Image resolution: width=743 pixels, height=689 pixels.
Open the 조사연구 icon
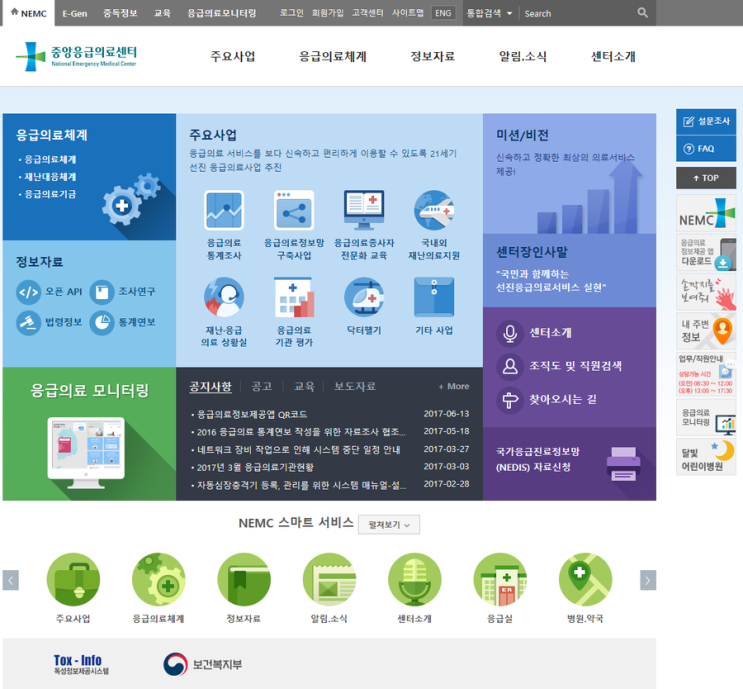point(102,292)
